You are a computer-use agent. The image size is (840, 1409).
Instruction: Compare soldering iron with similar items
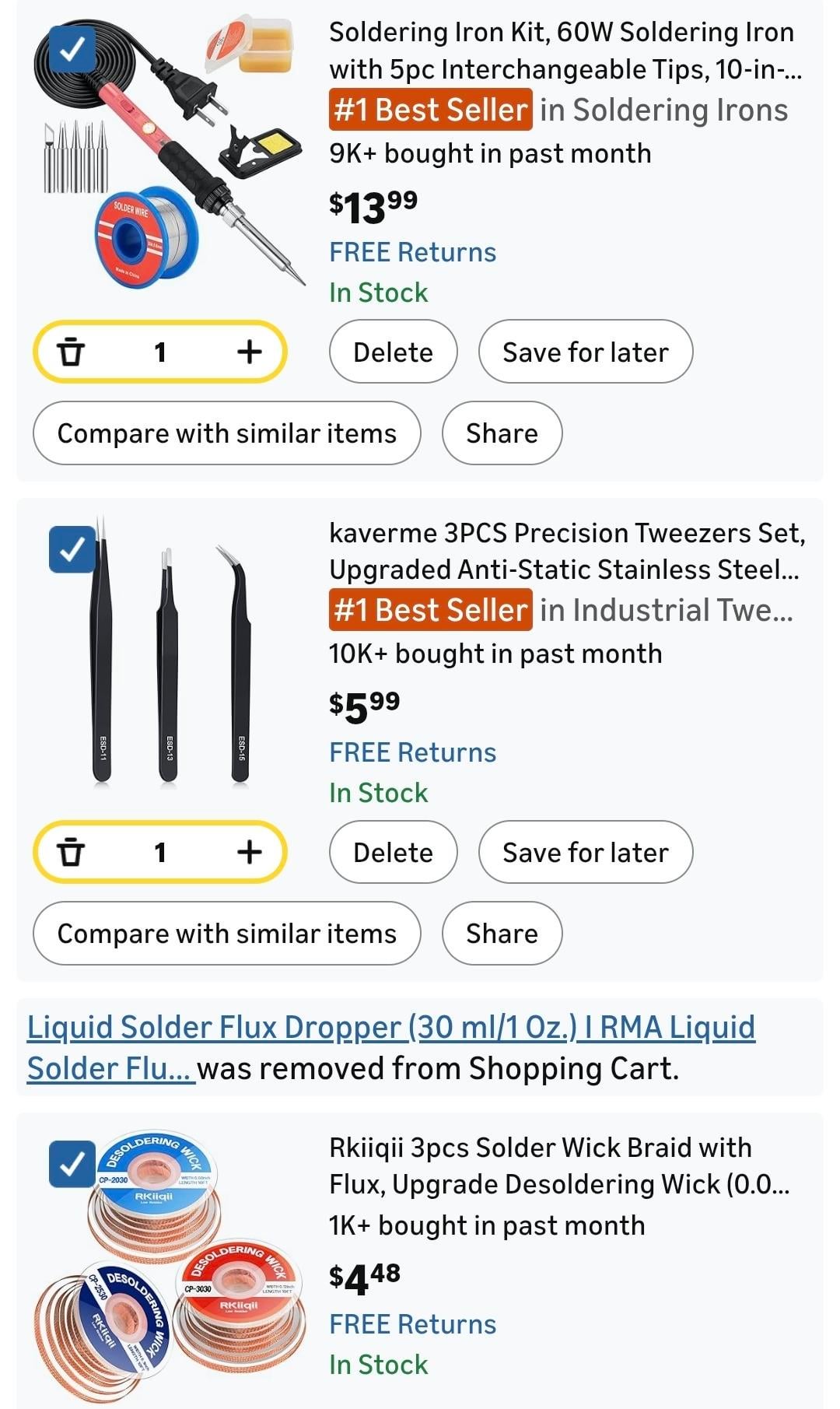(x=226, y=433)
